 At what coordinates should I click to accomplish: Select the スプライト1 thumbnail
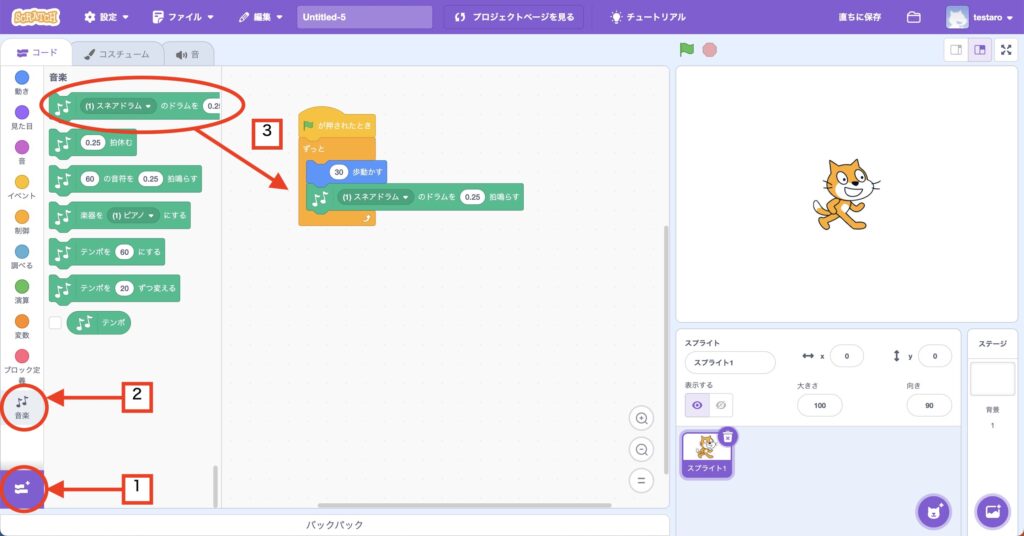pyautogui.click(x=706, y=454)
